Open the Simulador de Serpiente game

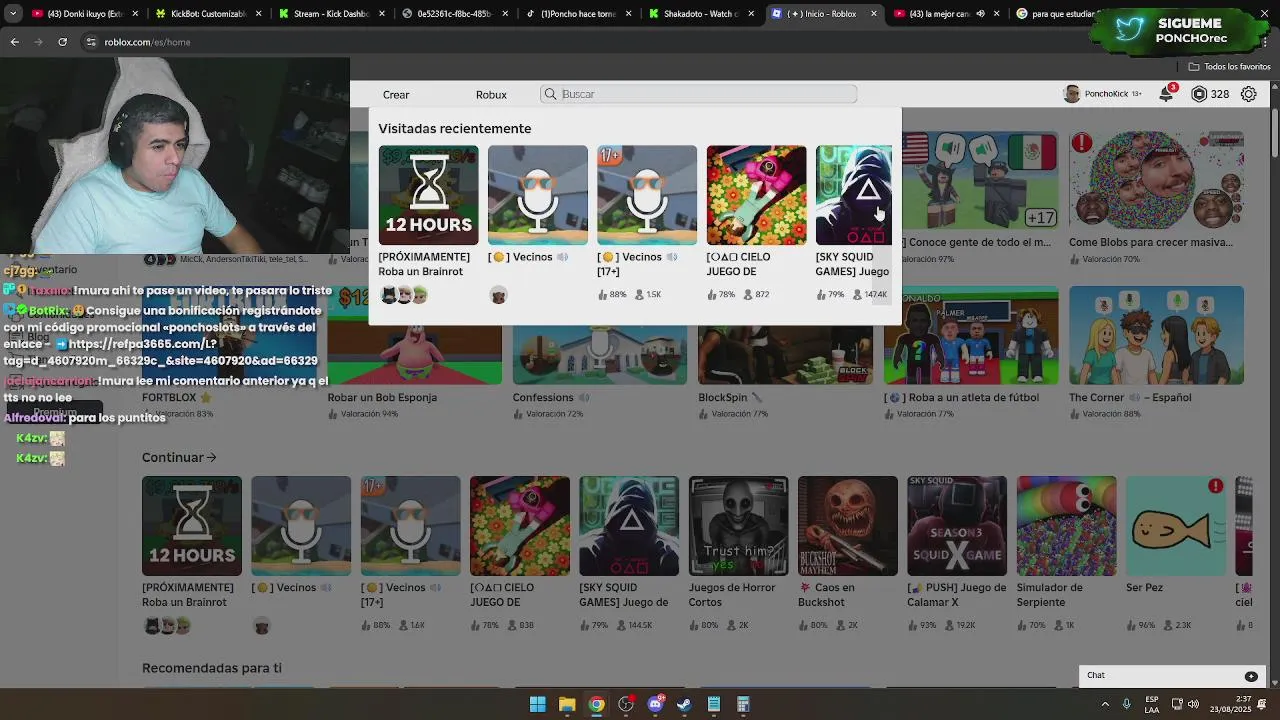click(x=1066, y=526)
